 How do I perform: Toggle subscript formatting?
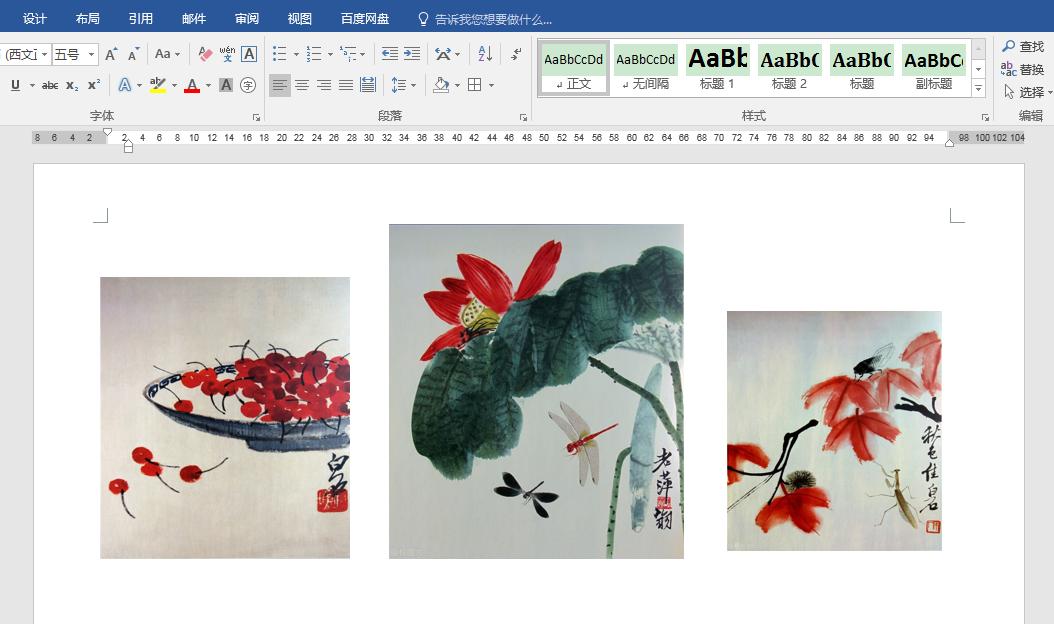[x=72, y=86]
